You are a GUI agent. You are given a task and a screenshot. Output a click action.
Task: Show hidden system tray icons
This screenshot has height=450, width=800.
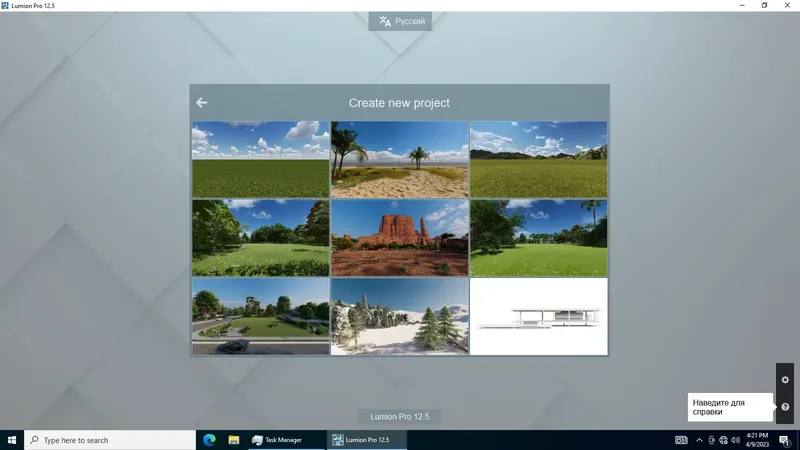point(699,440)
